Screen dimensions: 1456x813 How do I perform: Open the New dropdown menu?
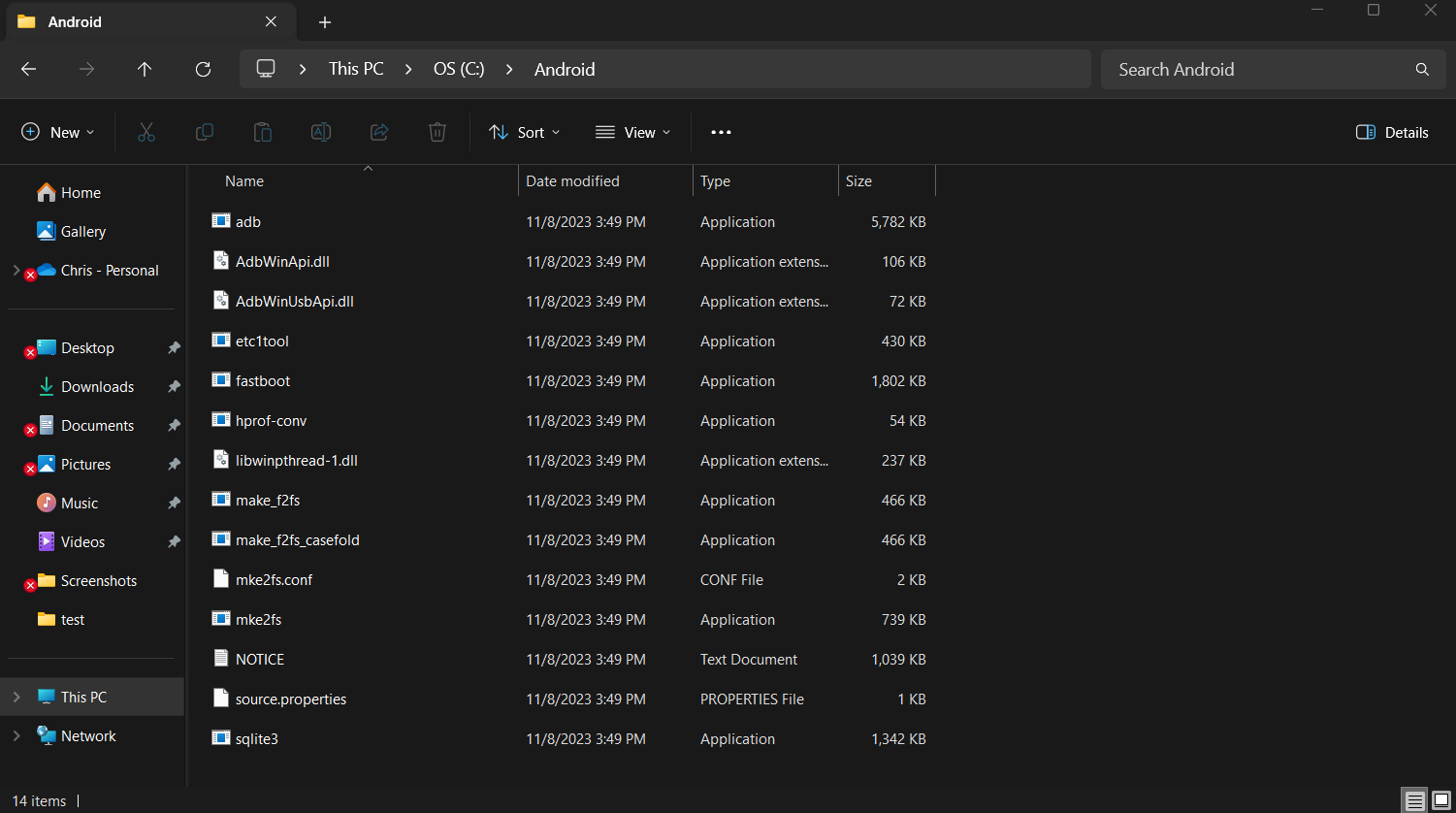click(x=58, y=132)
